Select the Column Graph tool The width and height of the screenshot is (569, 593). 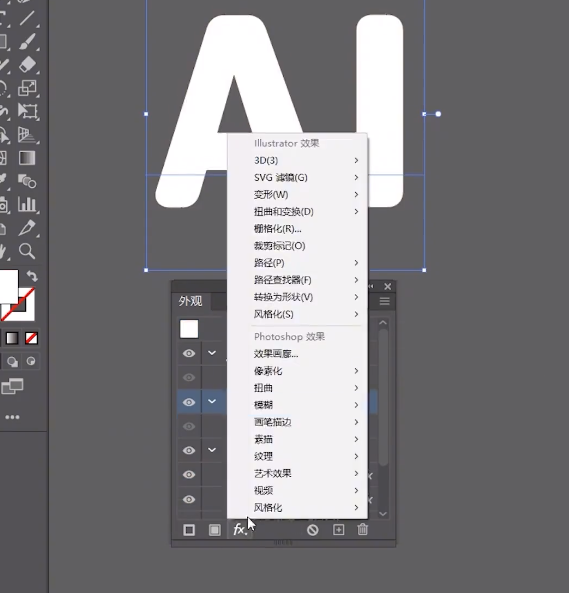pyautogui.click(x=27, y=204)
